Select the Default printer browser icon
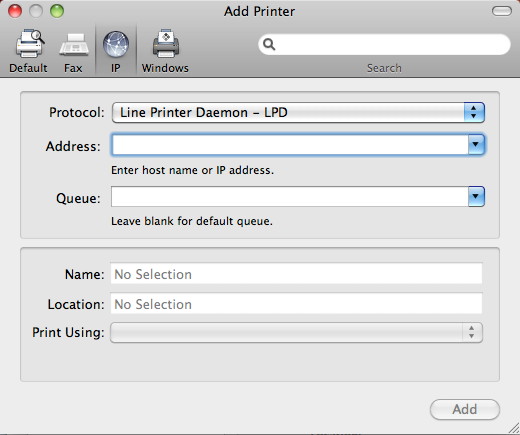 pos(29,44)
